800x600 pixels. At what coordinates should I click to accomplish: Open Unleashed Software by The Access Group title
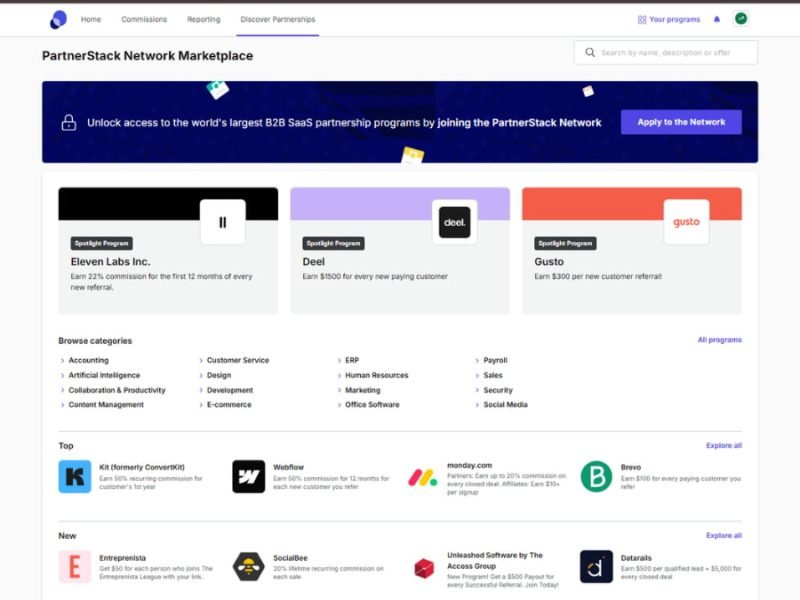point(495,560)
